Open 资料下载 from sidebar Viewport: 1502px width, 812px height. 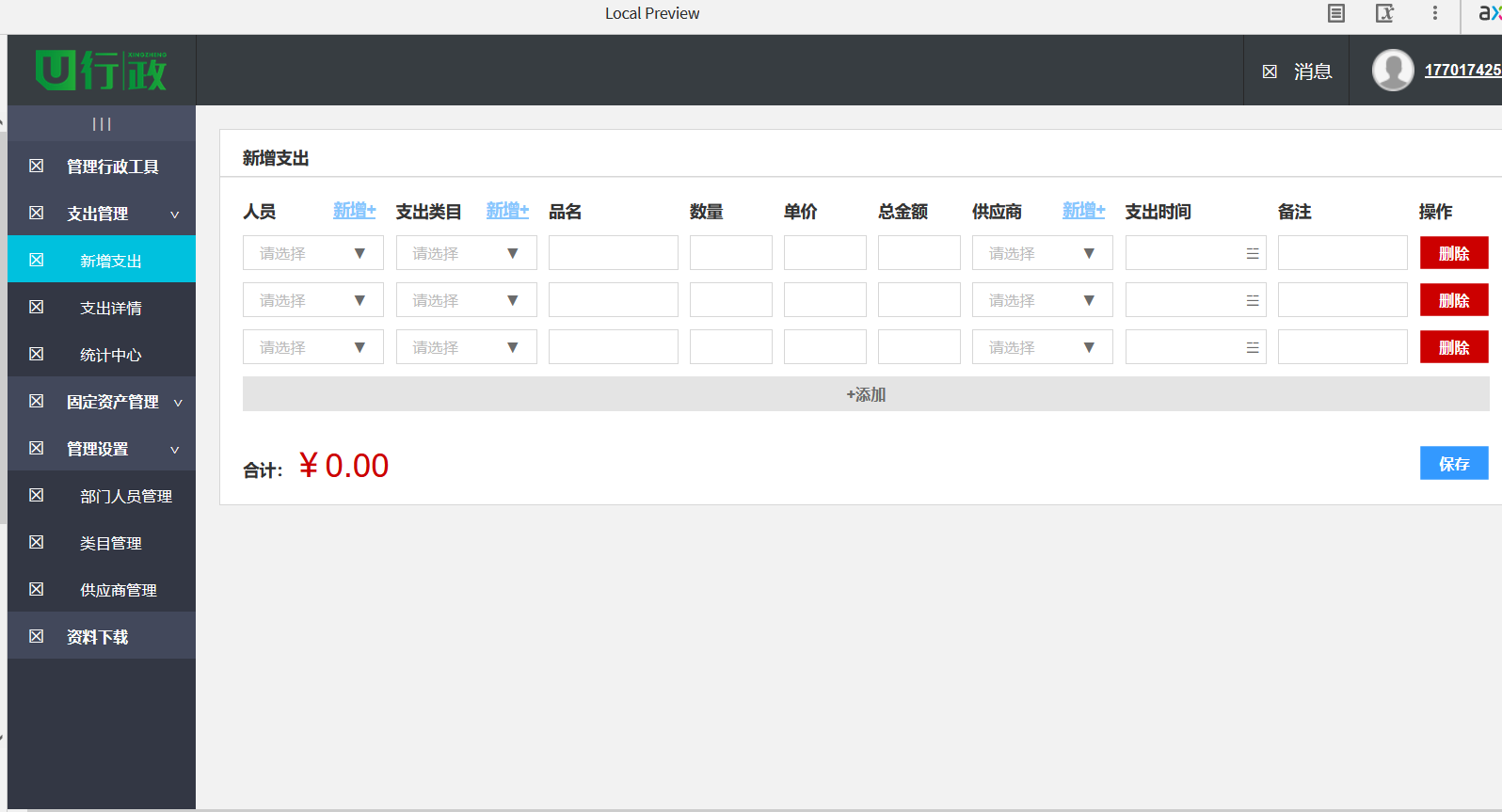[102, 636]
